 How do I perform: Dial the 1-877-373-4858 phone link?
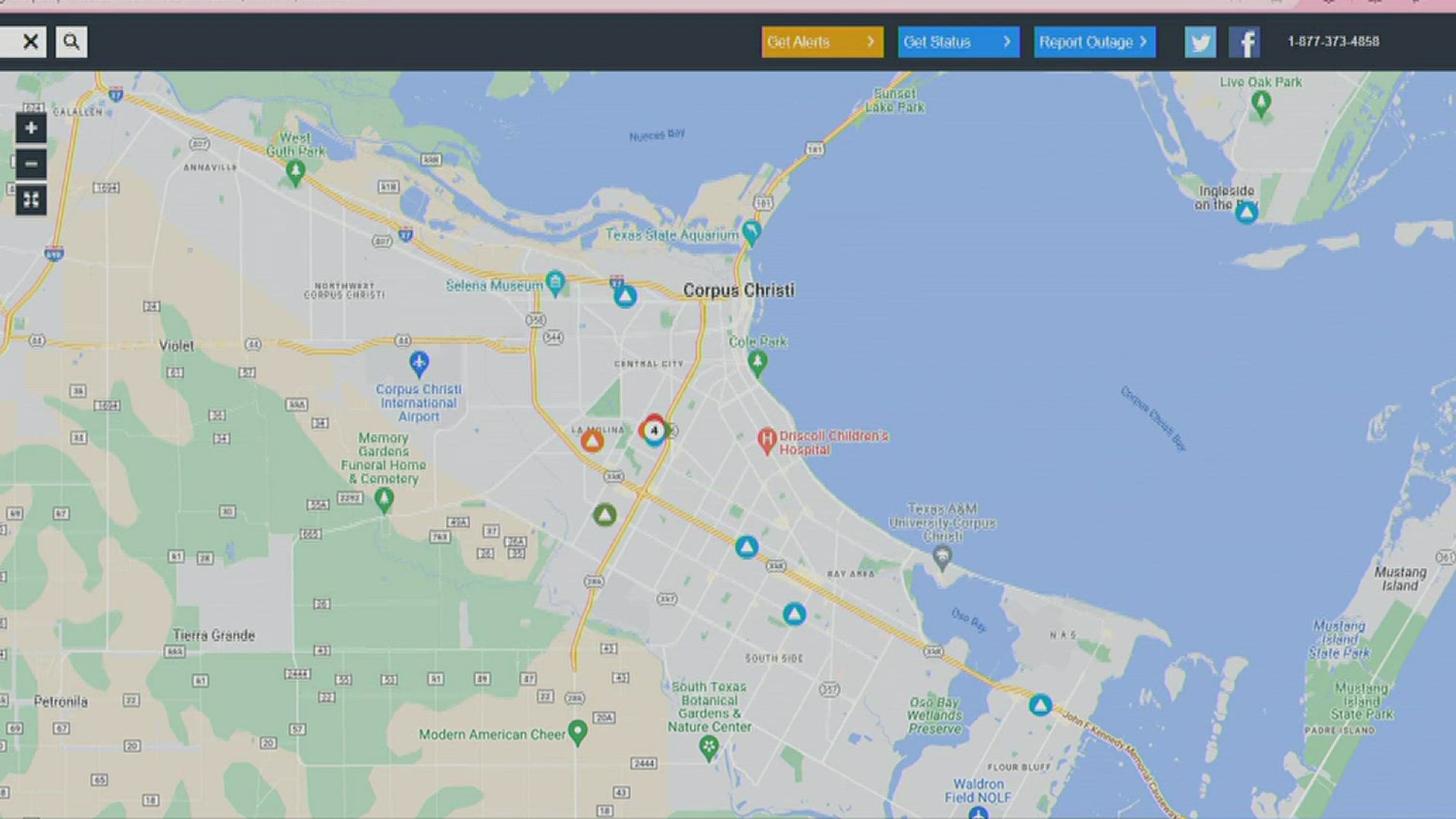coord(1332,42)
